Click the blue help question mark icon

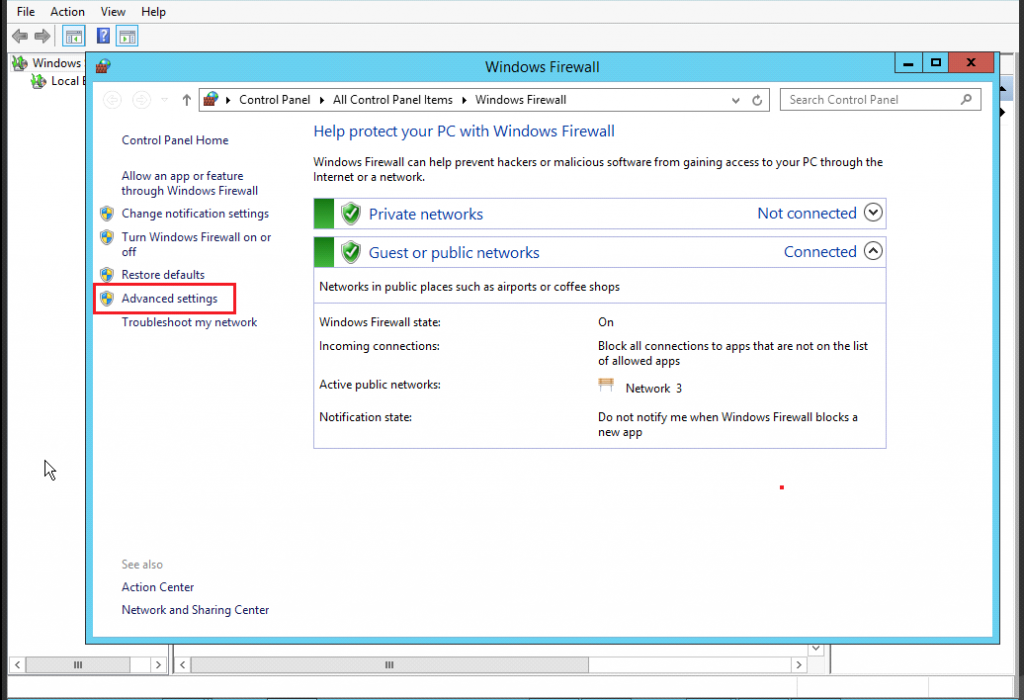tap(103, 36)
